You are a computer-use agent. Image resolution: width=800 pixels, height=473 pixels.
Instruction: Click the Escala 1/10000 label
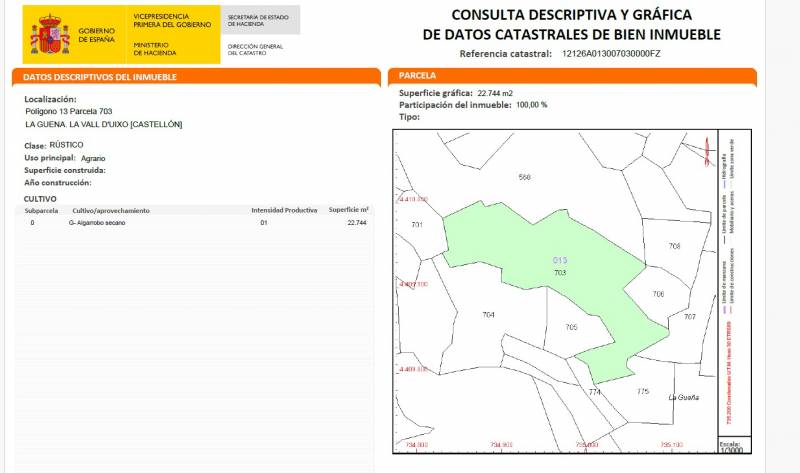(x=731, y=447)
